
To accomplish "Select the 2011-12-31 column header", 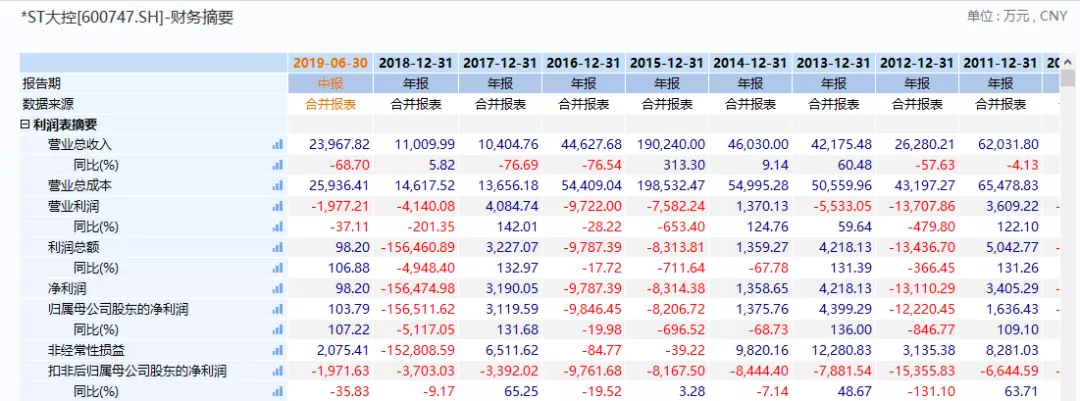I will [x=1001, y=63].
